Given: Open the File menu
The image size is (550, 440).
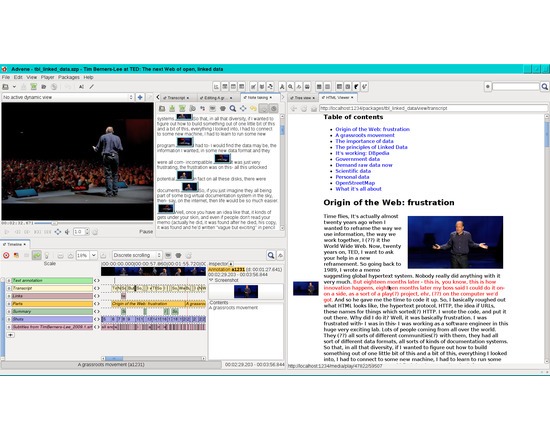Looking at the screenshot, I should pos(6,77).
